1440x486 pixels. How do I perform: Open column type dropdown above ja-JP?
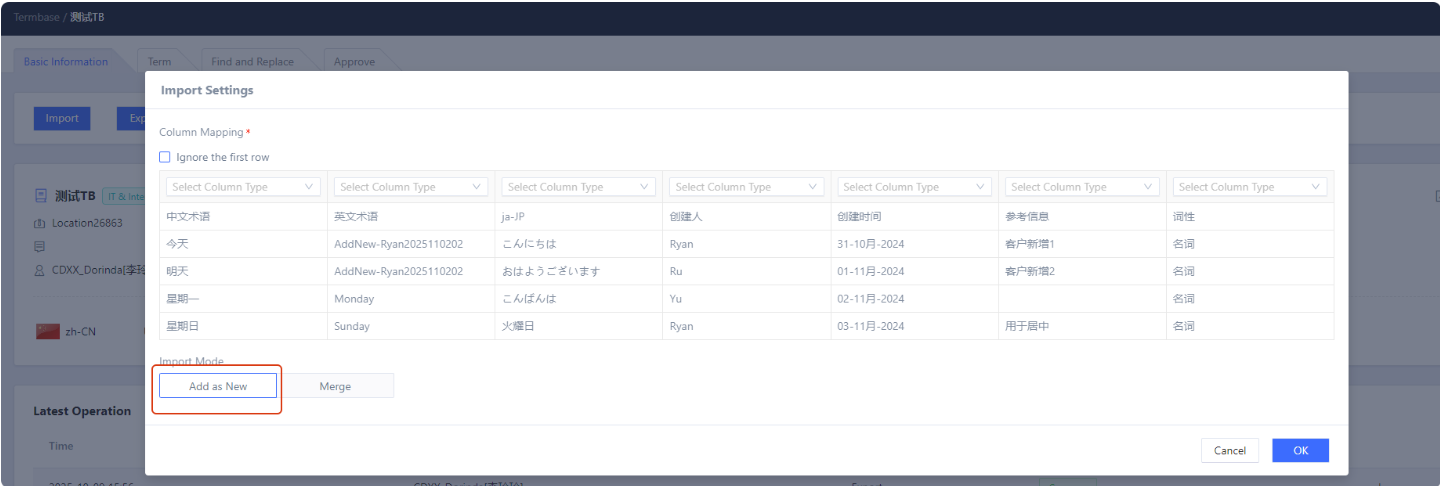tap(580, 187)
